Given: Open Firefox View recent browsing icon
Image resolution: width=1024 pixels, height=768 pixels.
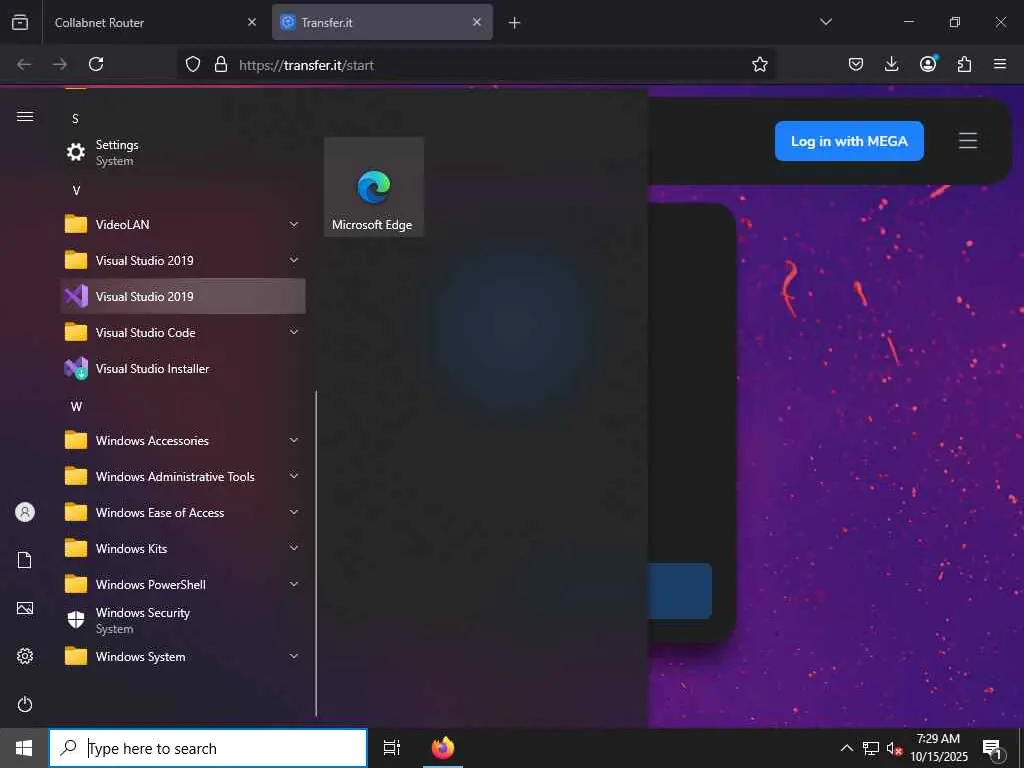Looking at the screenshot, I should tap(20, 22).
